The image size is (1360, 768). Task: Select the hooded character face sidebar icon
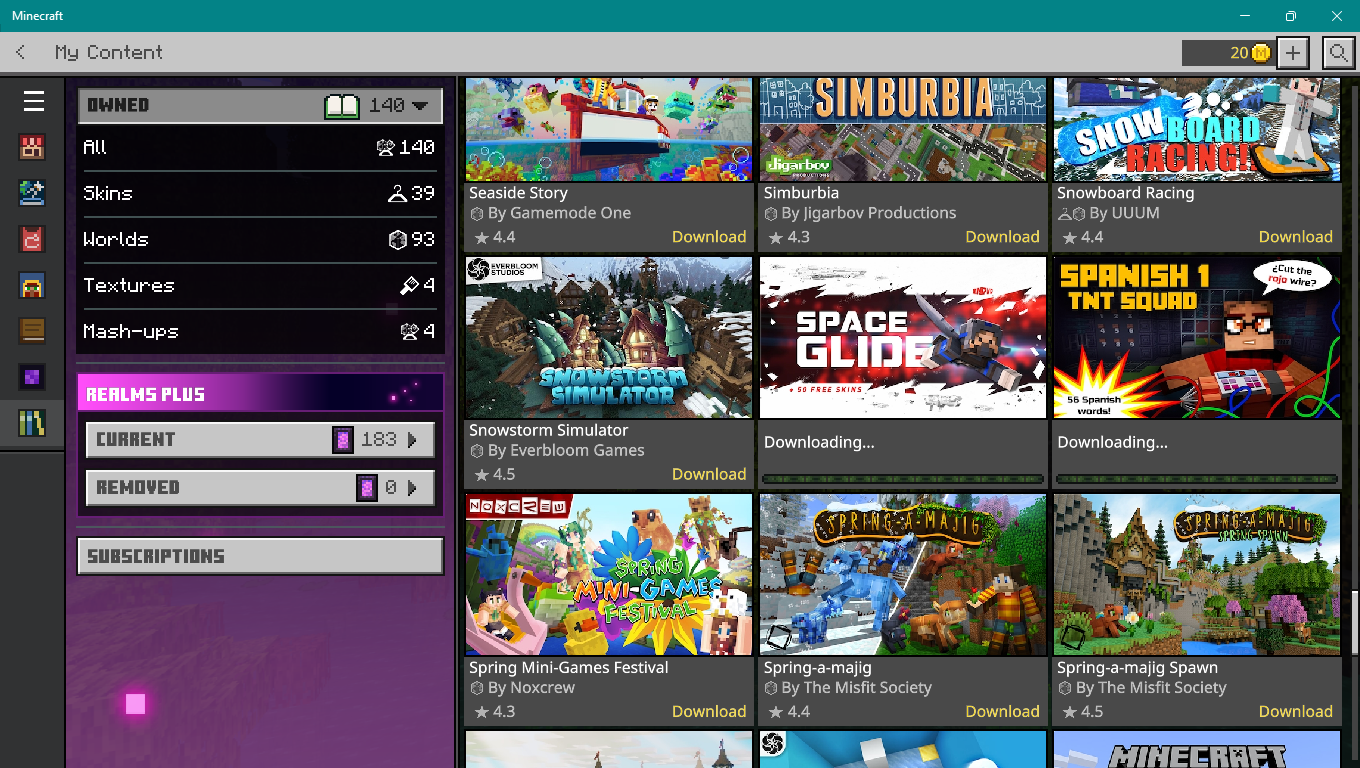pyautogui.click(x=32, y=285)
